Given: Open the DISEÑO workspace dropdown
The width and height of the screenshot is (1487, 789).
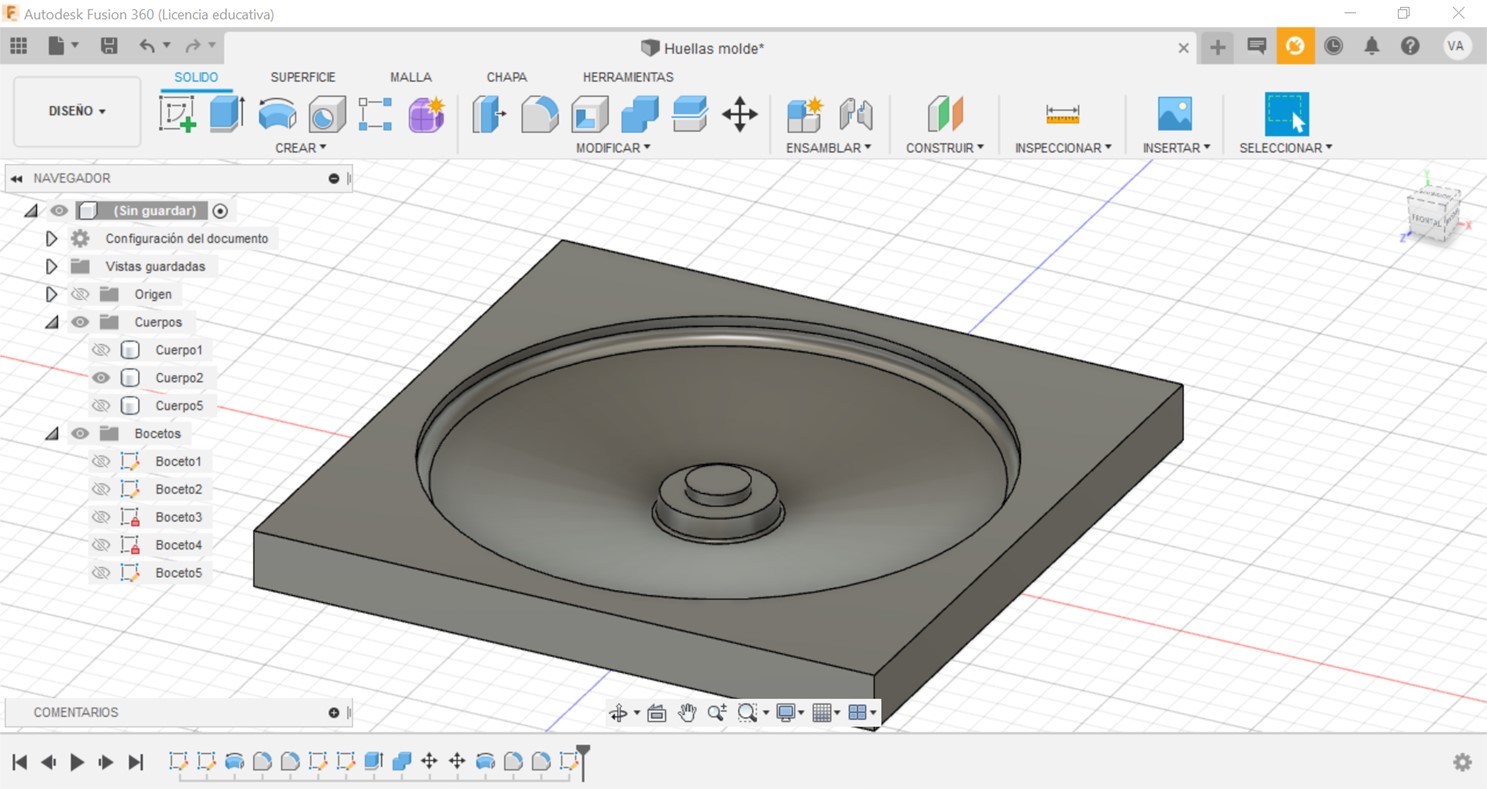Looking at the screenshot, I should coord(77,111).
